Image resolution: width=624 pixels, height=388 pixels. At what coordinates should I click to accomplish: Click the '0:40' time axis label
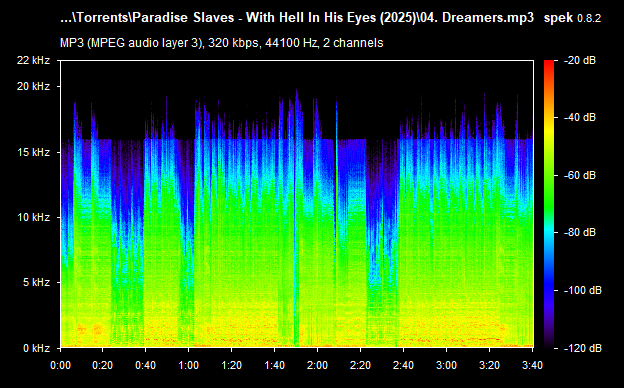pos(146,365)
